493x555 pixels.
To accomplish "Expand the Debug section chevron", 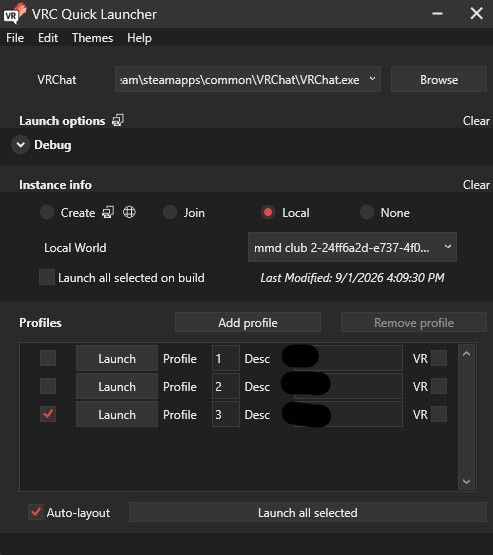I will (21, 145).
